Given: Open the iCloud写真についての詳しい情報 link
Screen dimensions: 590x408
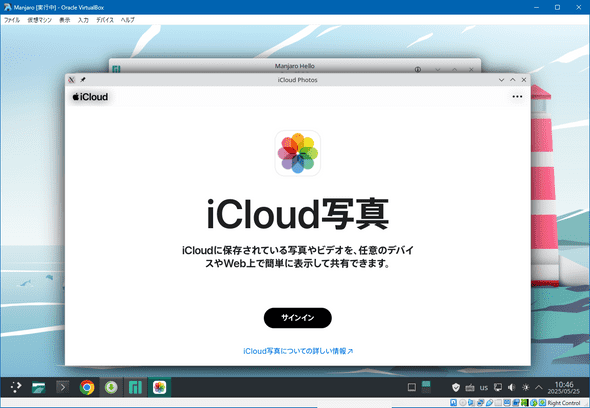Looking at the screenshot, I should pos(298,351).
